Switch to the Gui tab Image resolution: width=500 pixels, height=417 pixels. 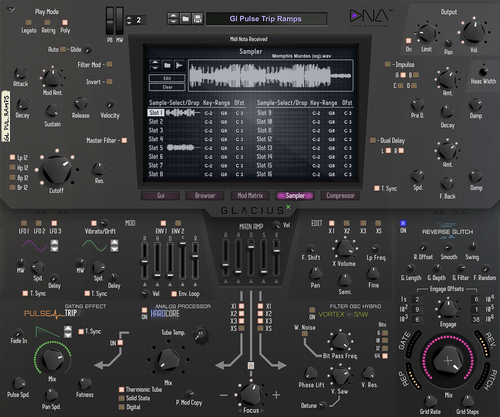[x=160, y=196]
